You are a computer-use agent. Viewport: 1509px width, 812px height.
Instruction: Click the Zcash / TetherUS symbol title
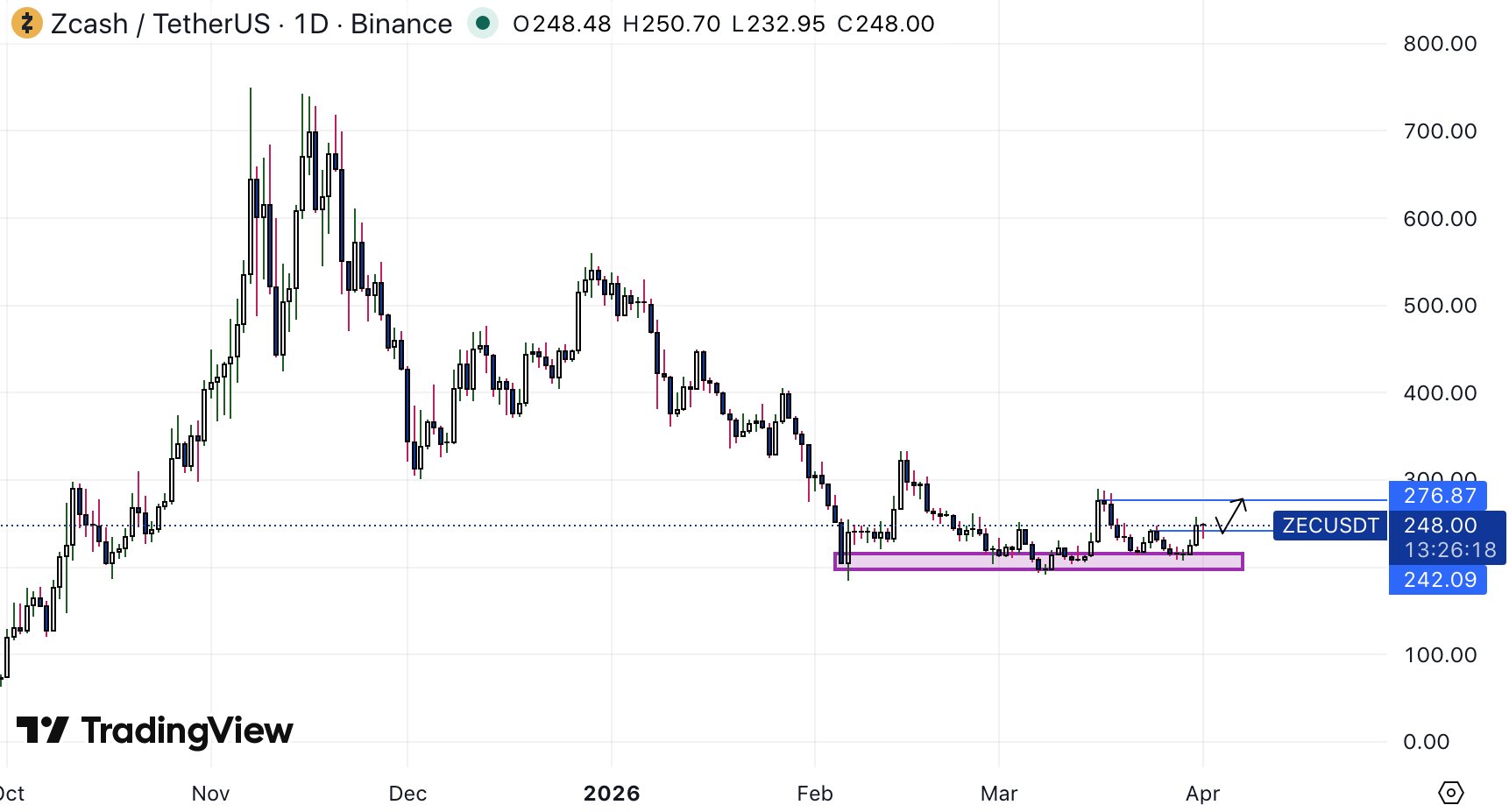tap(160, 24)
